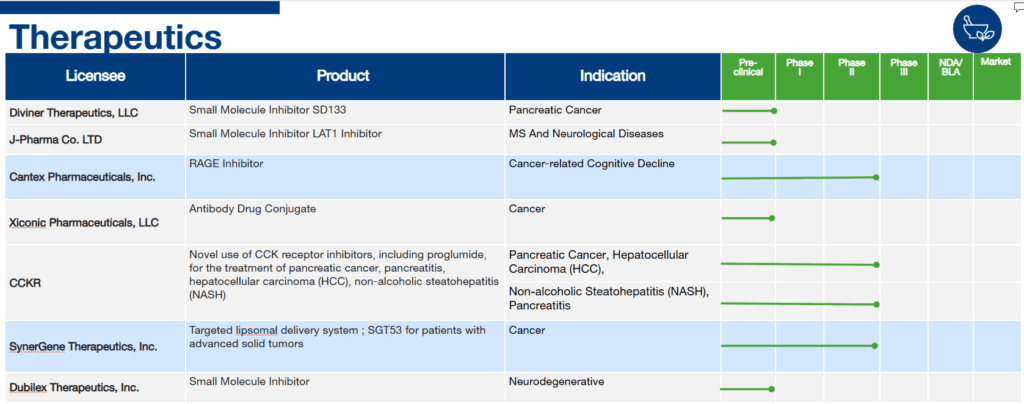Select the Licensee column header

[95, 76]
